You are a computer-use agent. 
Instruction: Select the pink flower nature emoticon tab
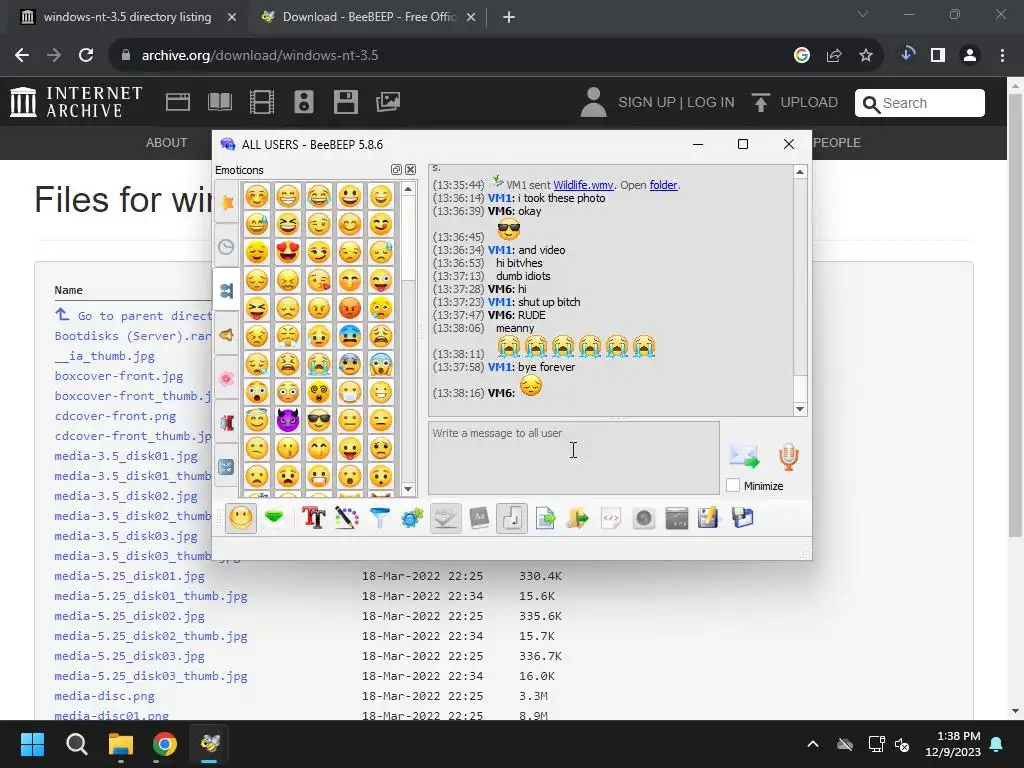coord(227,379)
